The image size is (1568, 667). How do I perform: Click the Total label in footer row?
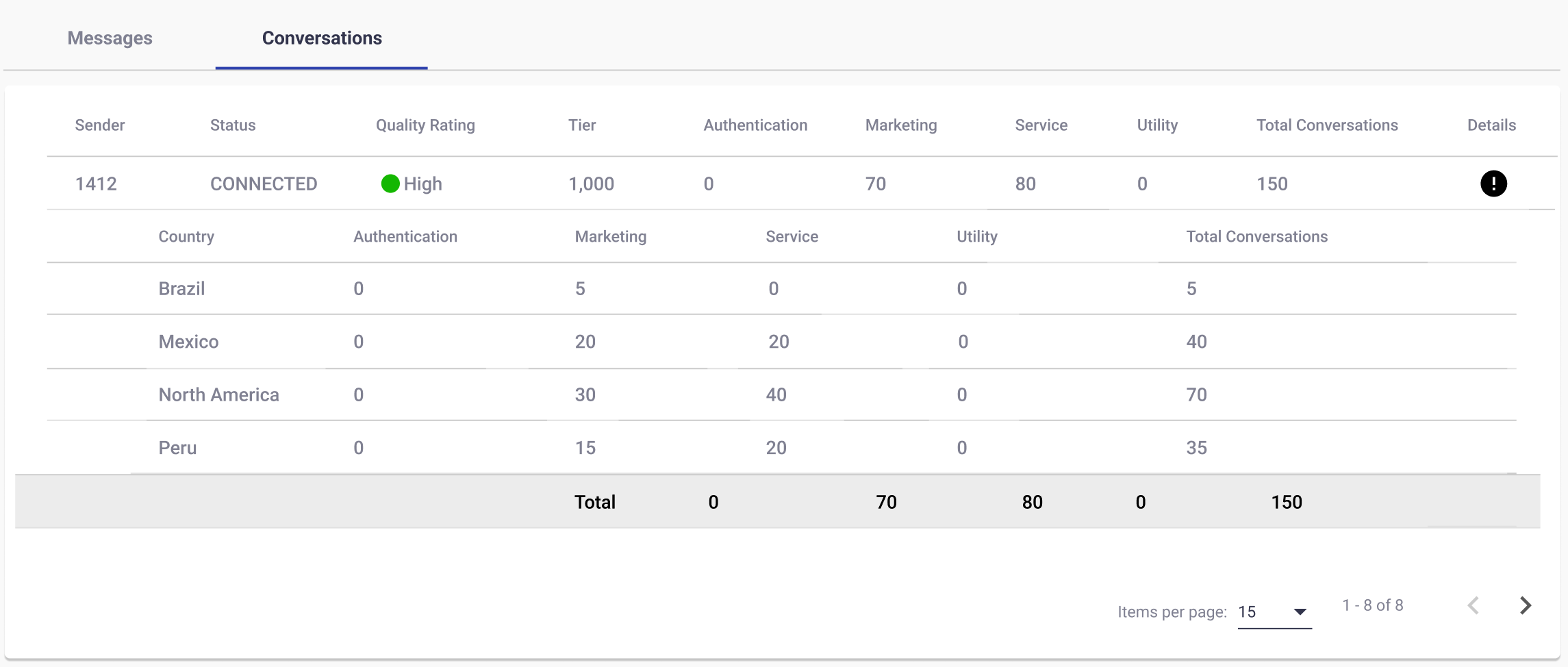point(595,502)
